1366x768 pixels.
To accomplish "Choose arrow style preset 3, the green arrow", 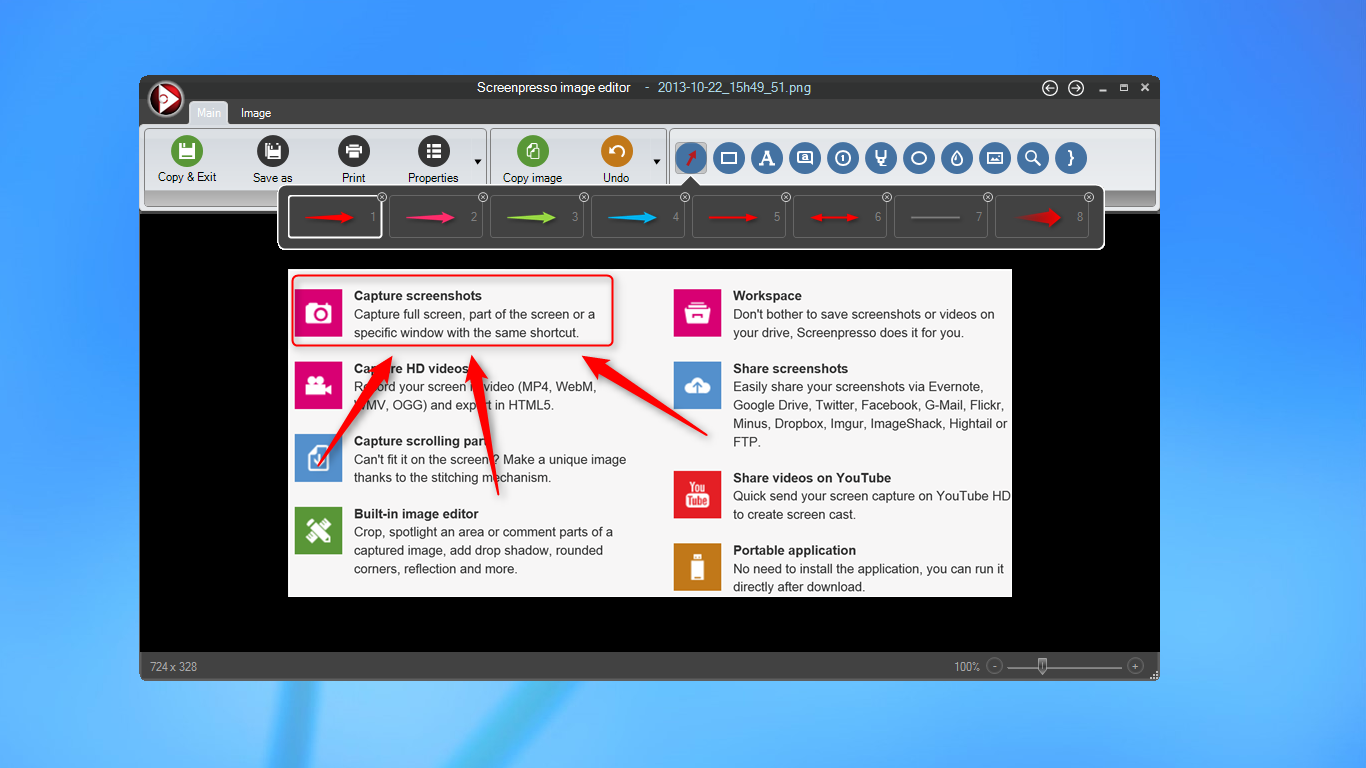I will click(537, 217).
